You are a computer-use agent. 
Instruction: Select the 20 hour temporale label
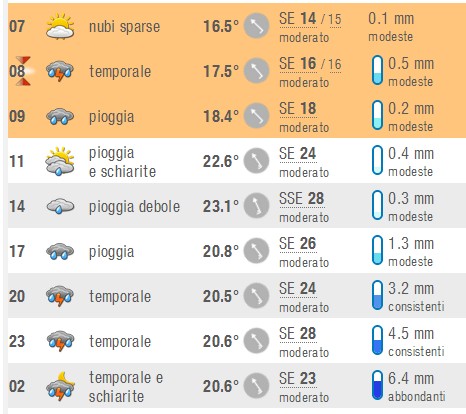pos(120,296)
